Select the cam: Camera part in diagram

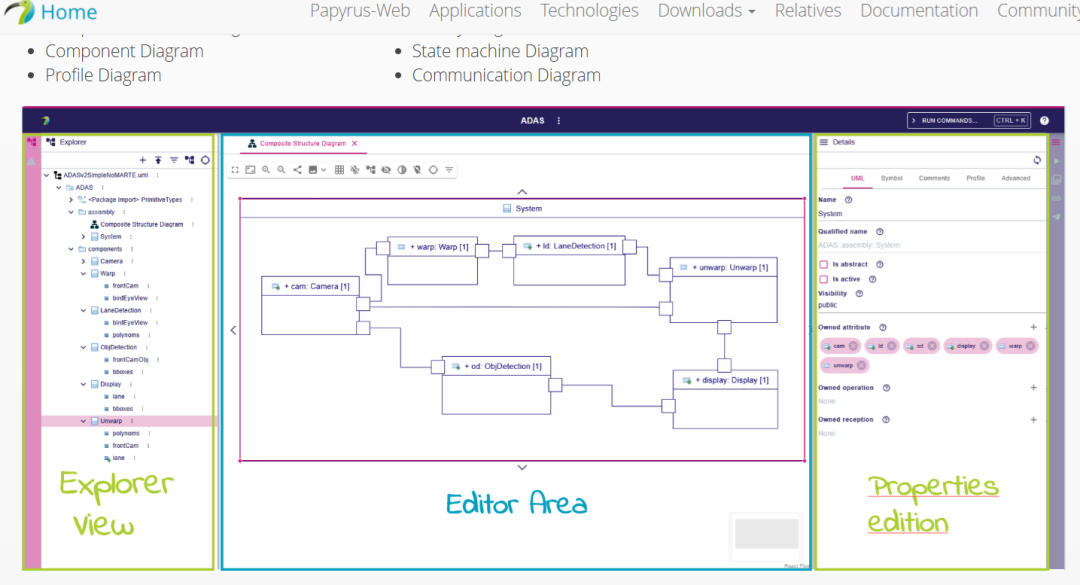click(x=309, y=305)
